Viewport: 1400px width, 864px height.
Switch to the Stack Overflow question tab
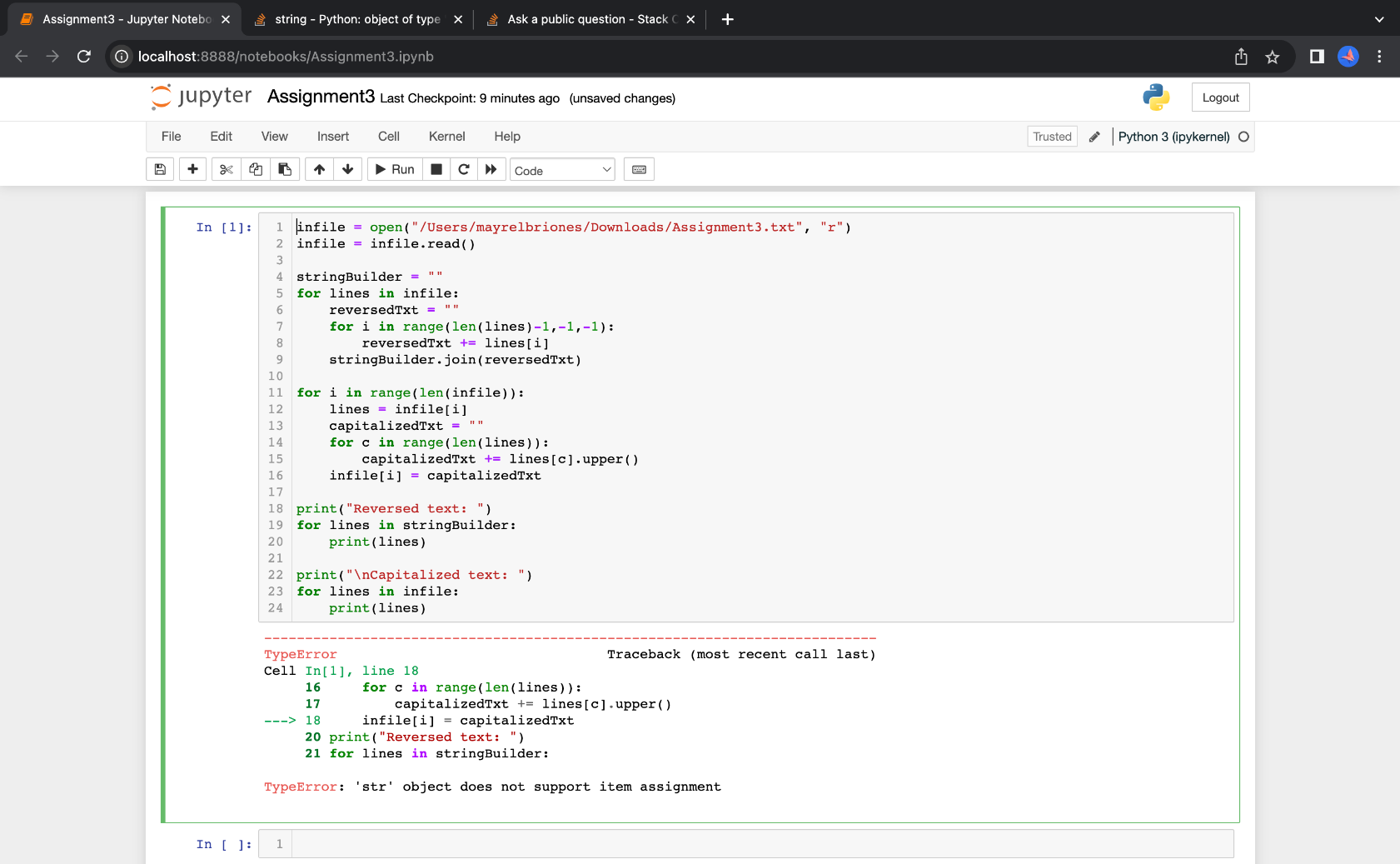583,18
